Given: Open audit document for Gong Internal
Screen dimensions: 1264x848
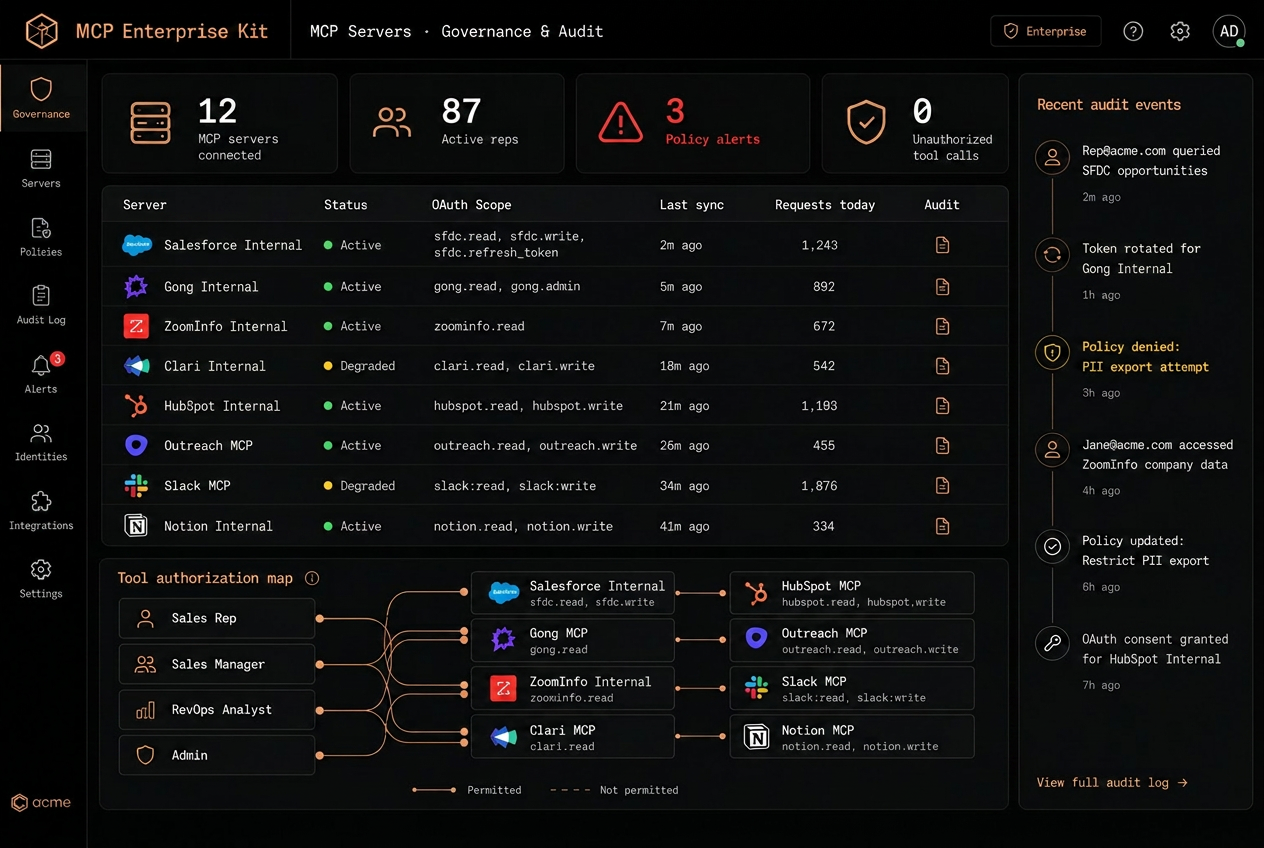Looking at the screenshot, I should coord(942,287).
